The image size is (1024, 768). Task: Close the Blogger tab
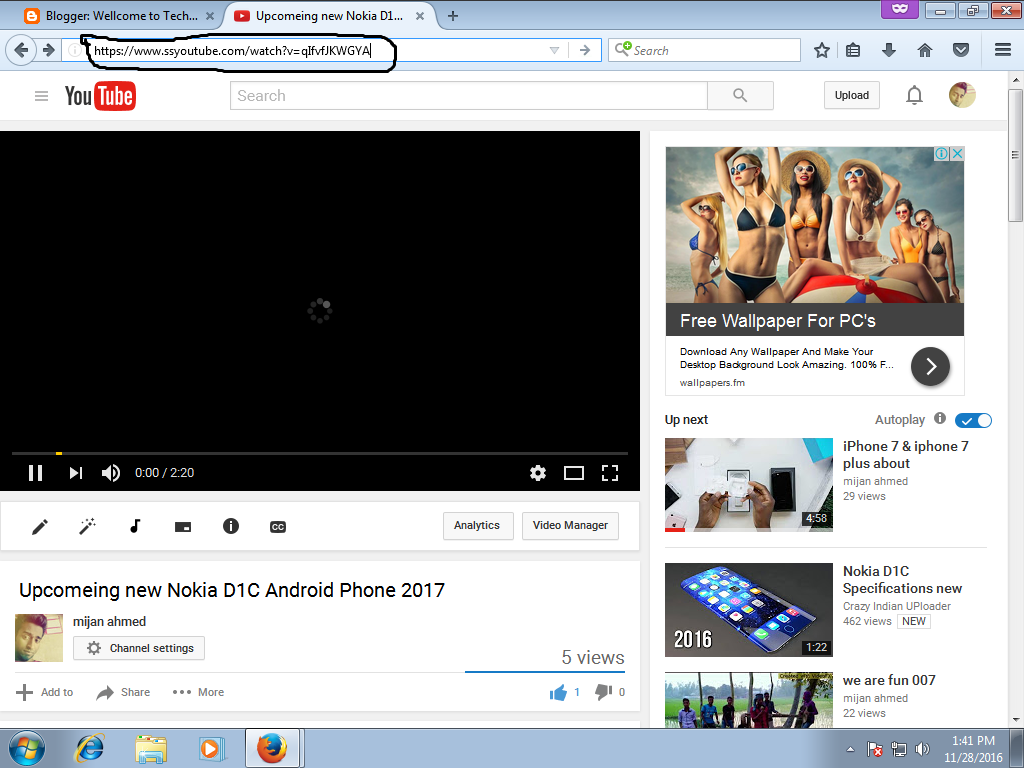(210, 16)
